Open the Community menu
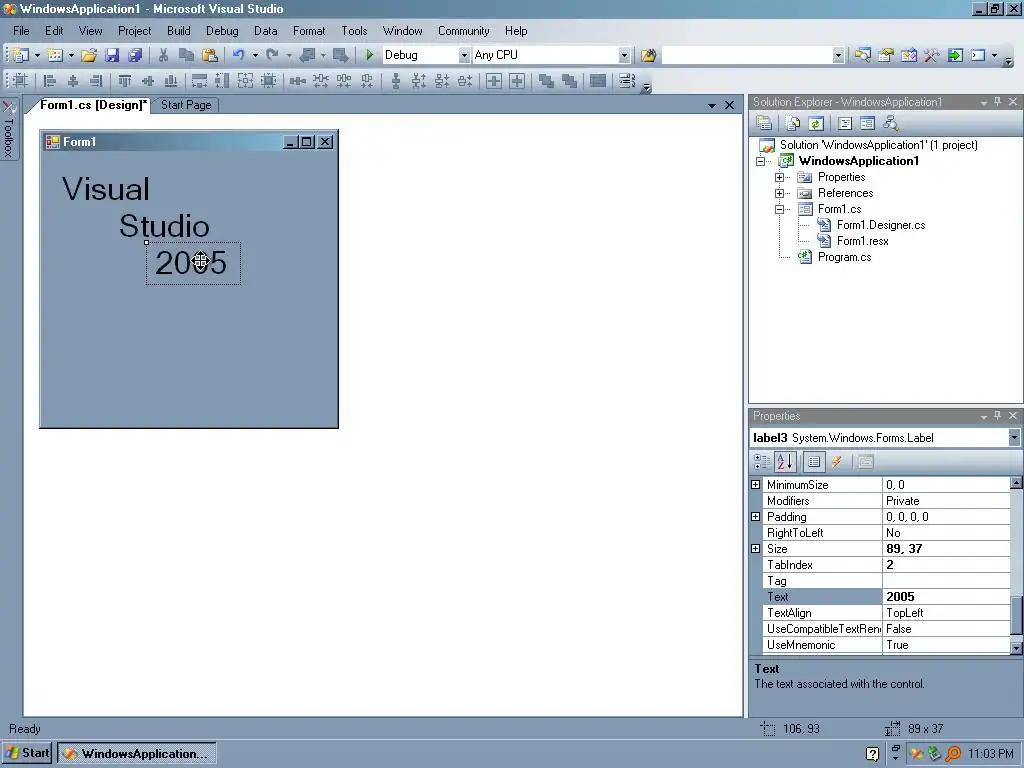 pos(463,31)
